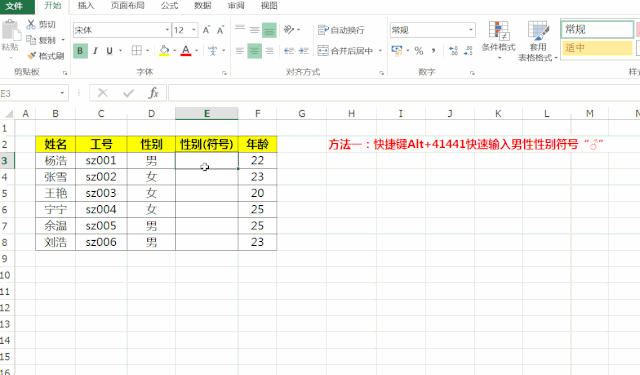Viewport: 640px width, 375px height.
Task: Decrease decimal places
Action: [x=468, y=51]
